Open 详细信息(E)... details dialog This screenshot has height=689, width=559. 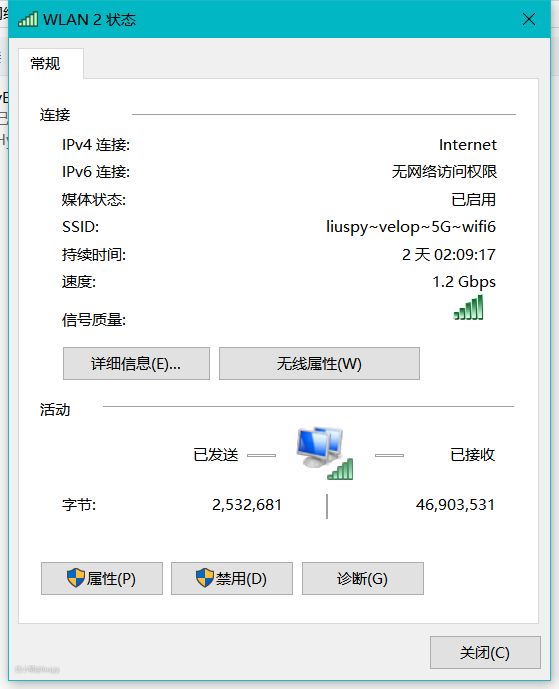(136, 363)
